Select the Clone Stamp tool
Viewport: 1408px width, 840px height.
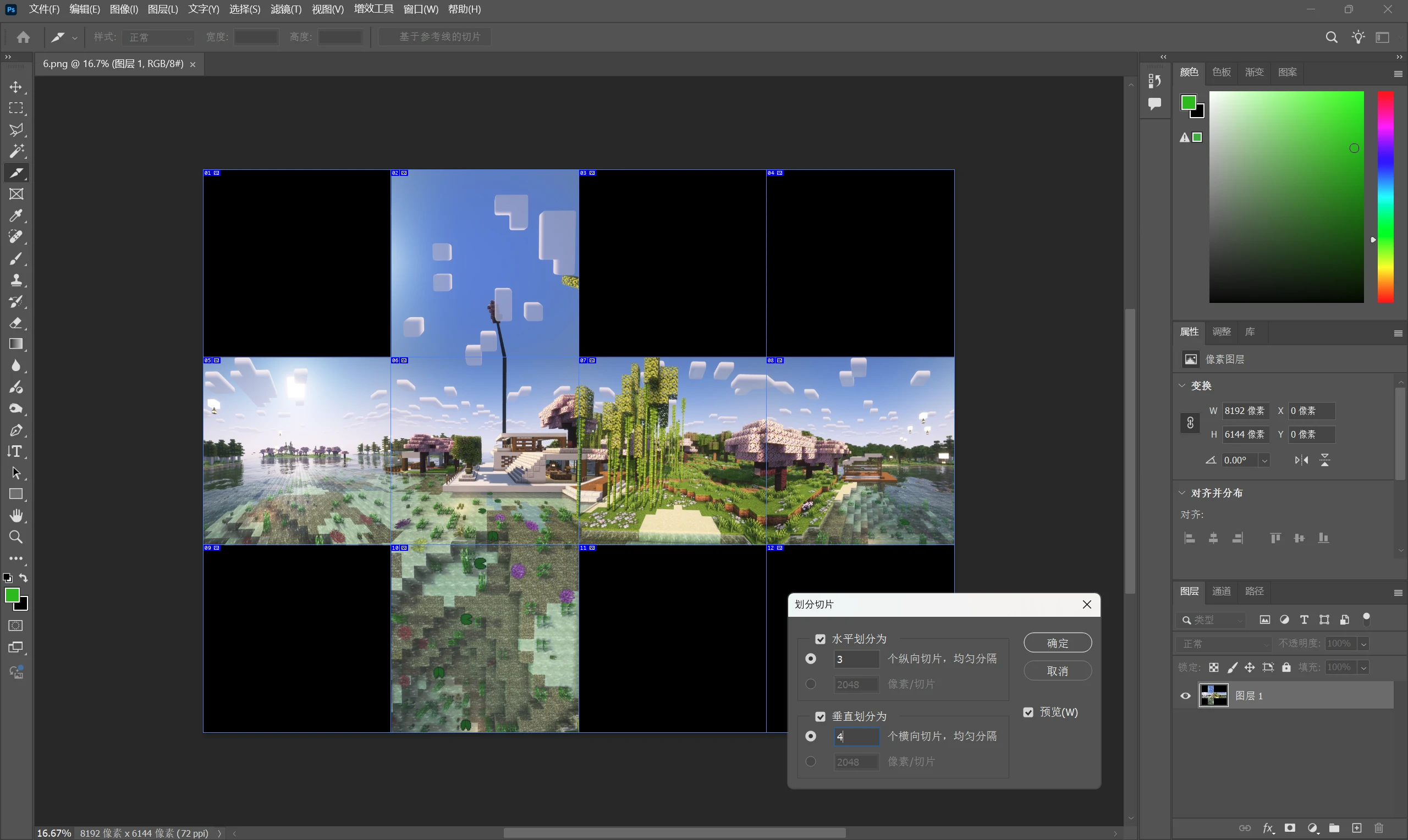coord(16,280)
